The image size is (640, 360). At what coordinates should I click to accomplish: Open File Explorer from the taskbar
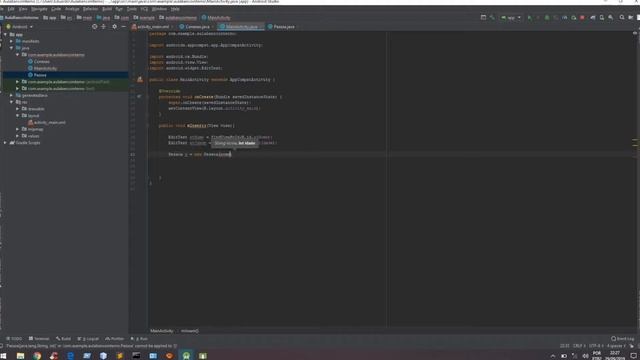20,356
